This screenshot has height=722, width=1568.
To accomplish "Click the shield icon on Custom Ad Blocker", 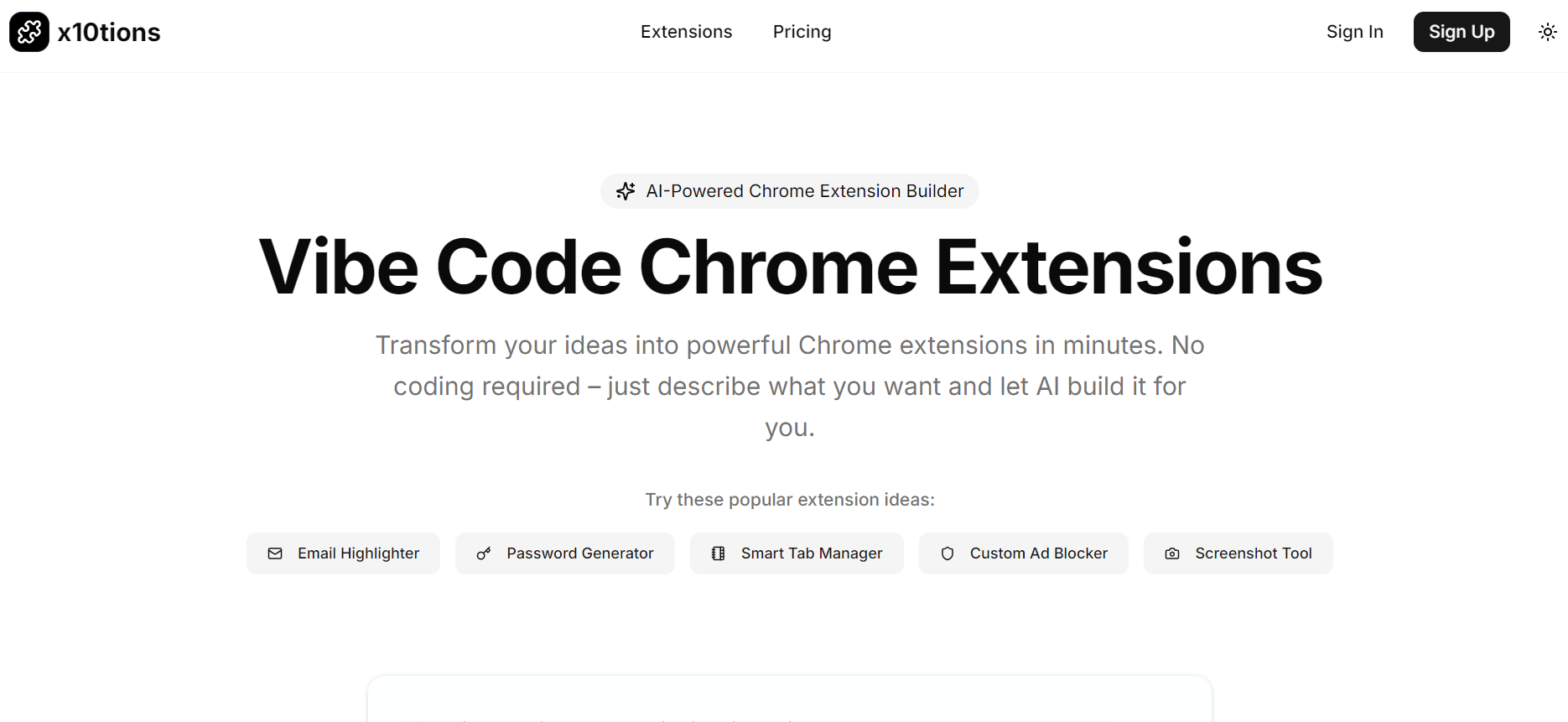I will tap(948, 553).
